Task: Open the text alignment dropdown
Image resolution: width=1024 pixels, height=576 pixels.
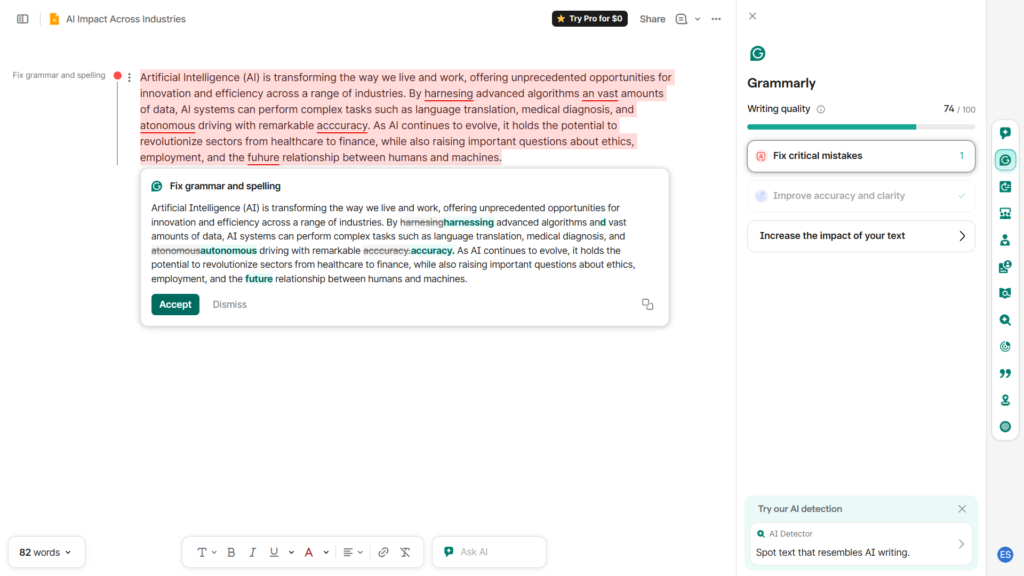Action: click(x=353, y=552)
